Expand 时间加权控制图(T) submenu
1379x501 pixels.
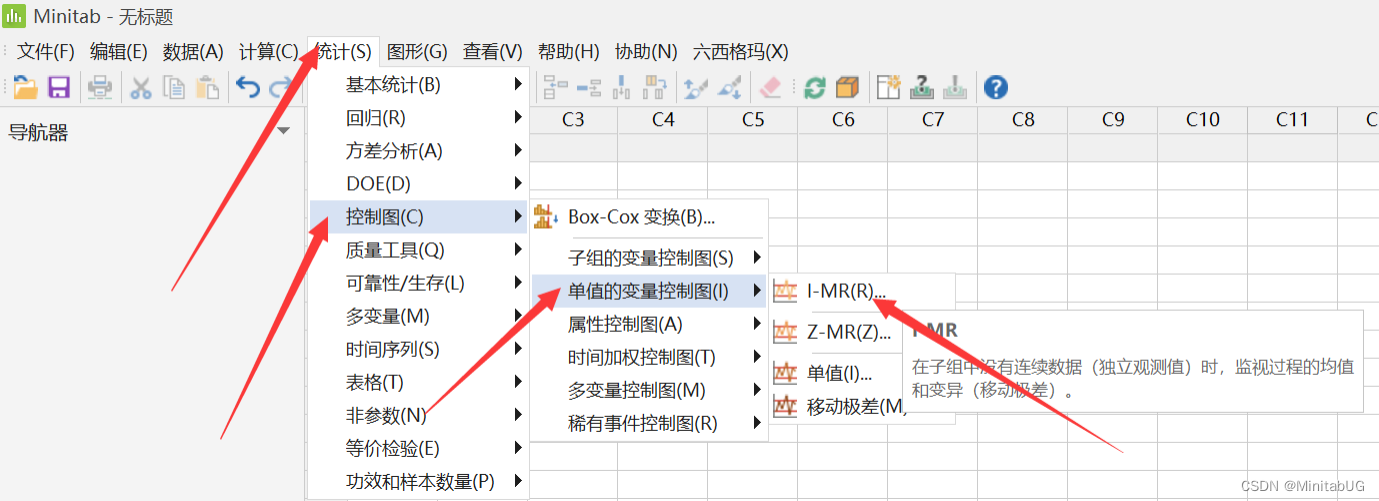coord(648,357)
